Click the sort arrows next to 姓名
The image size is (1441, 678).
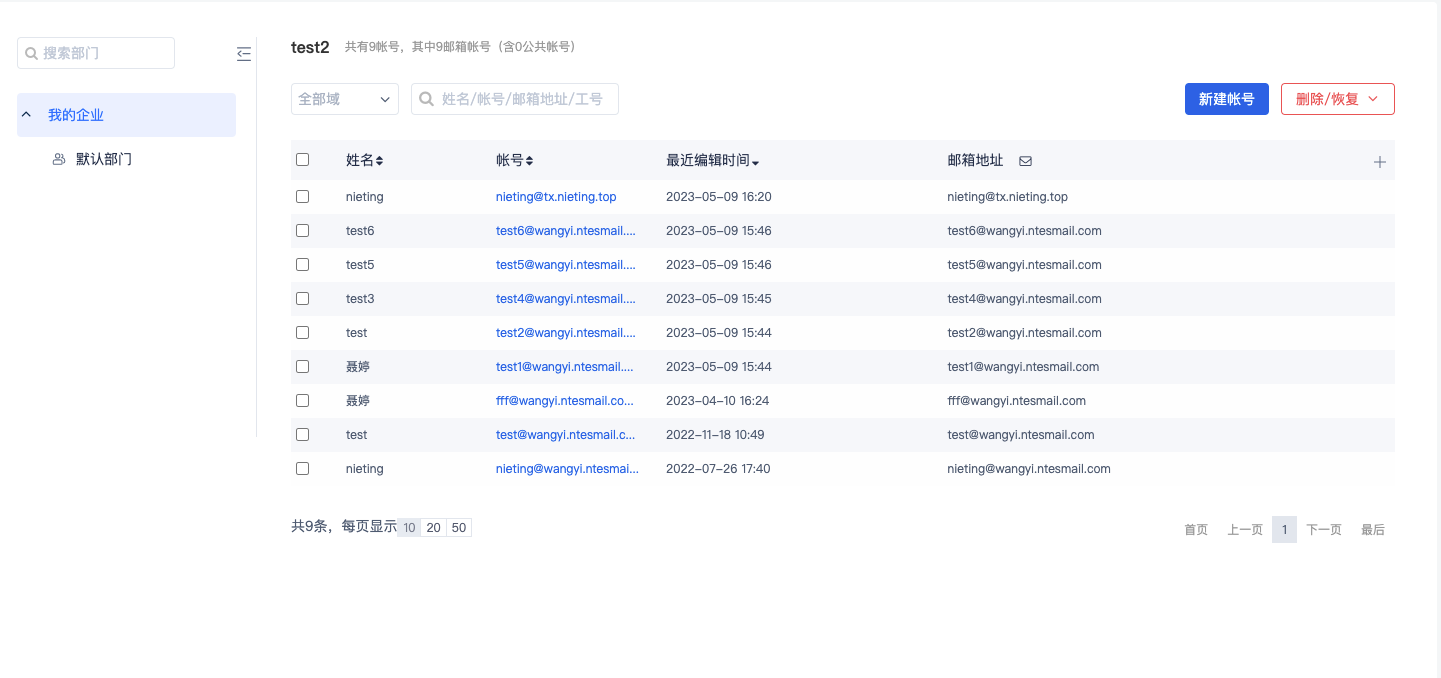(380, 161)
